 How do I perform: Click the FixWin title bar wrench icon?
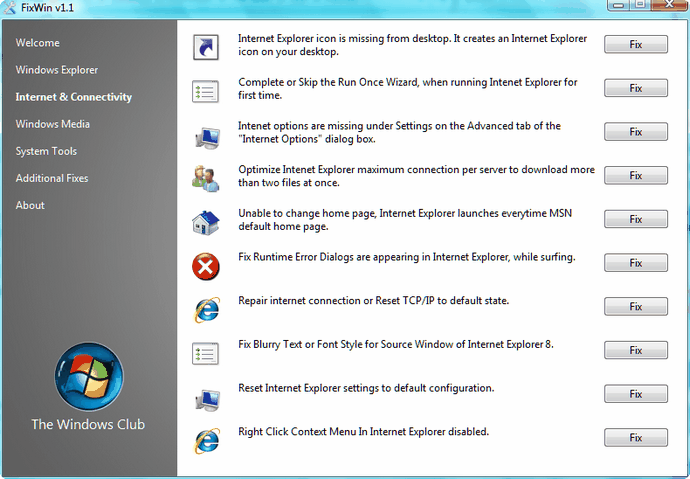[9, 7]
